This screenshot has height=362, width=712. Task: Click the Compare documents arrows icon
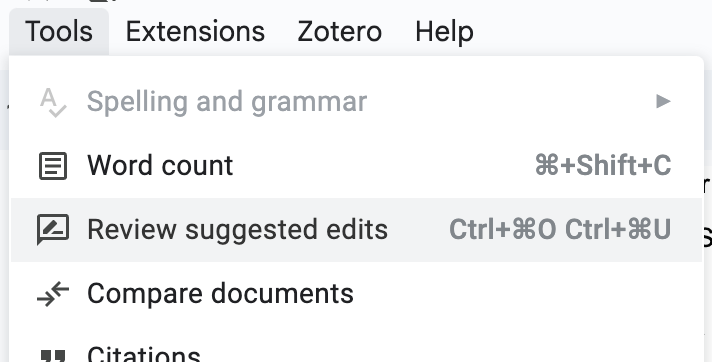tap(53, 294)
